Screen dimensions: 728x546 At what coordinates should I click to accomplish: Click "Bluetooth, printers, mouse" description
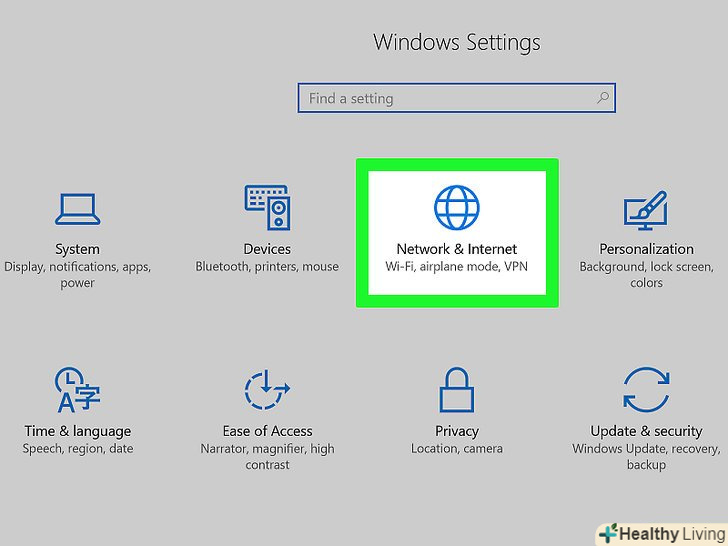point(267,266)
